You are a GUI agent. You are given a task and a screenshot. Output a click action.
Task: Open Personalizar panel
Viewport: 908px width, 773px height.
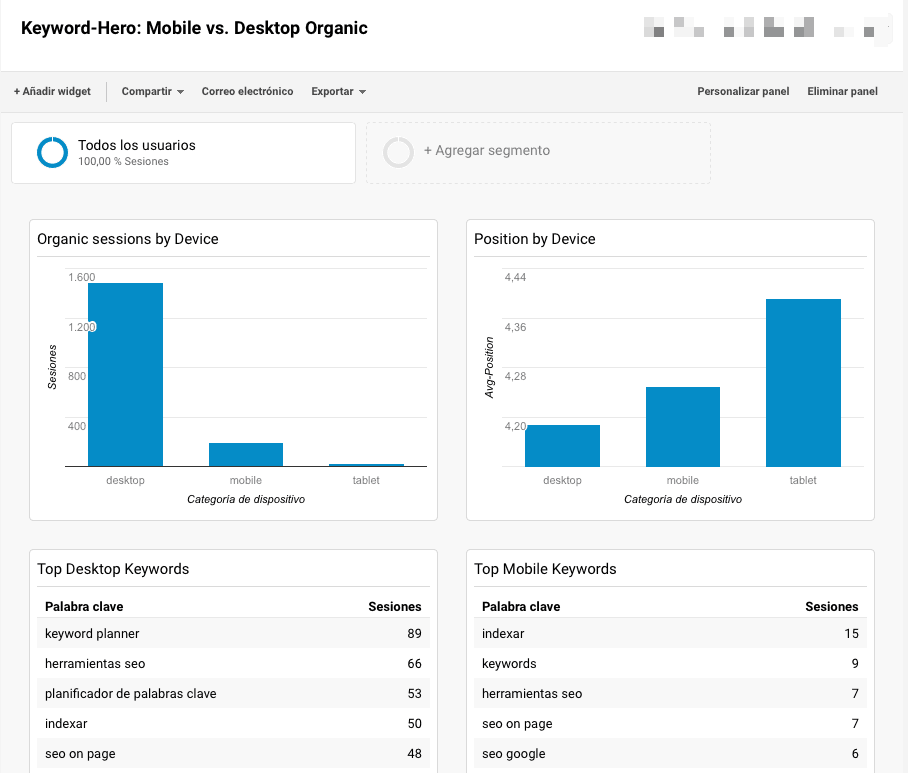click(743, 91)
